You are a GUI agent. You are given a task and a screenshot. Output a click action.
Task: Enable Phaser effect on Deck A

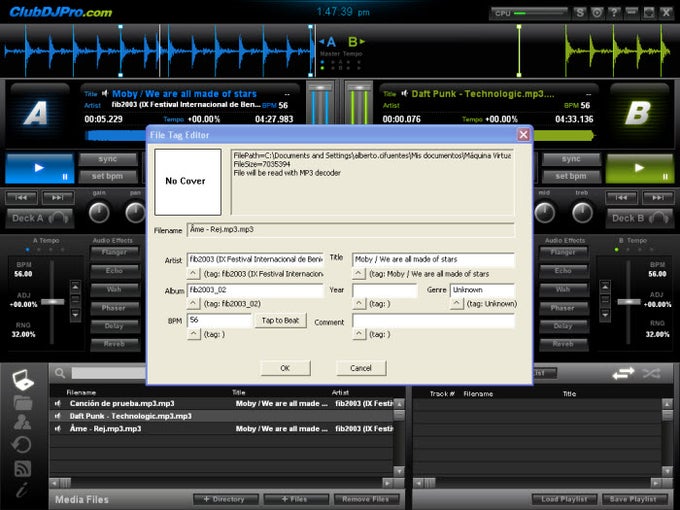coord(114,308)
